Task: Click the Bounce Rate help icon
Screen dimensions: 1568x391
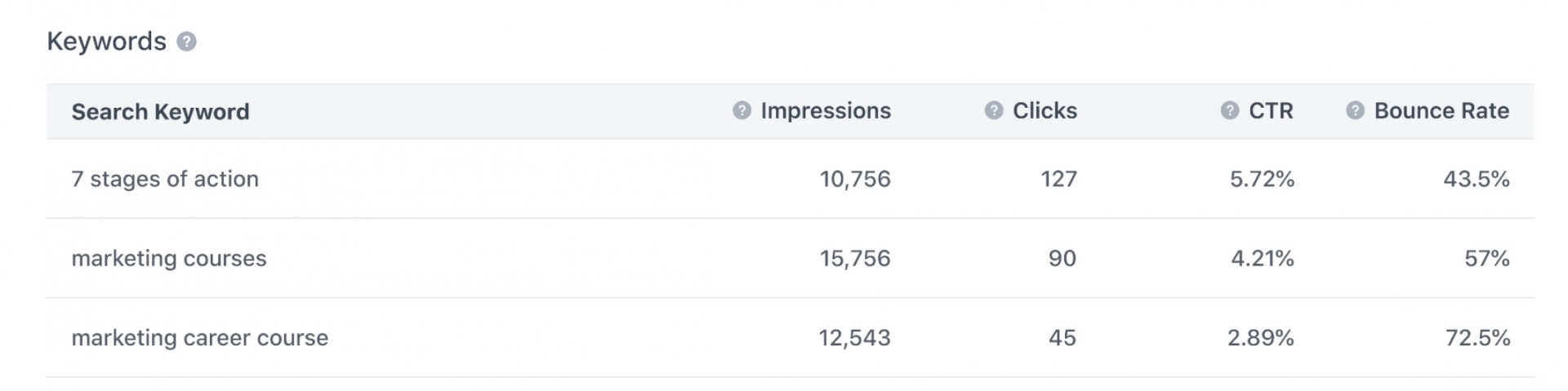Action: 1355,110
